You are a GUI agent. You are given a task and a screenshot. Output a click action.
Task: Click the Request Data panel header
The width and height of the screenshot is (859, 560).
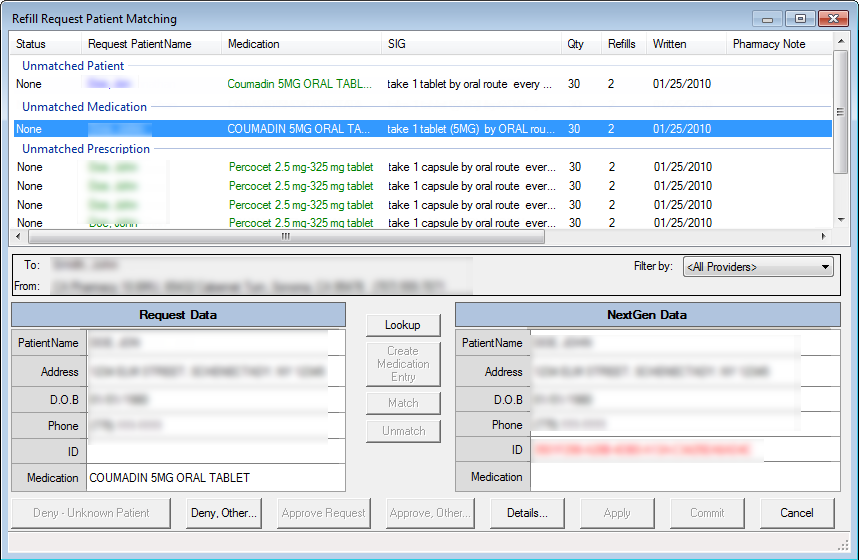[x=179, y=315]
